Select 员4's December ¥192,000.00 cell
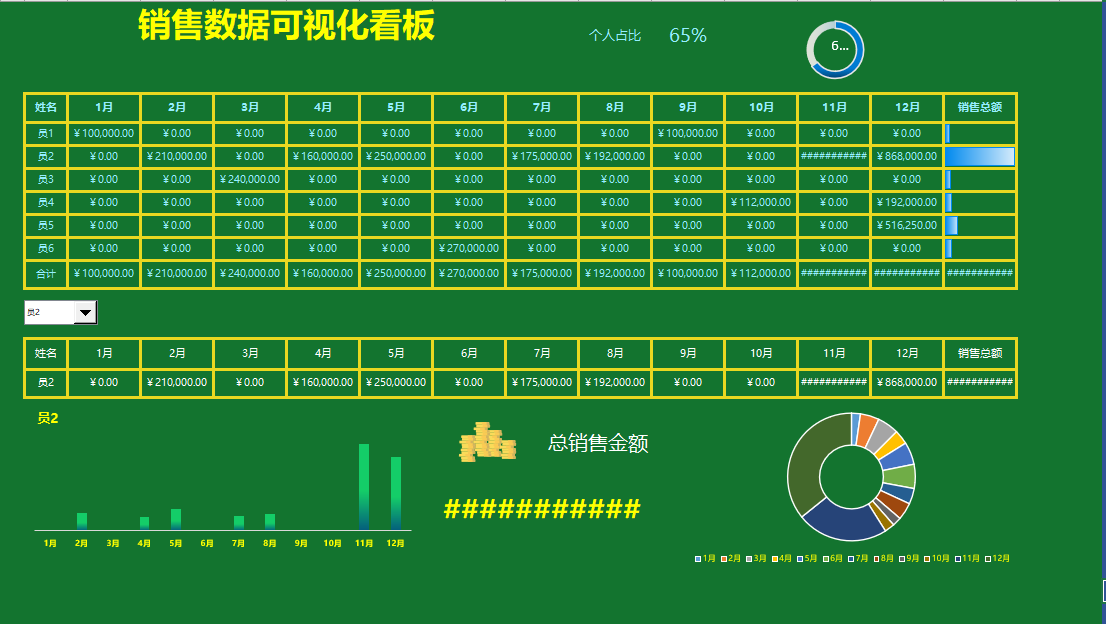The width and height of the screenshot is (1106, 624). (x=907, y=202)
